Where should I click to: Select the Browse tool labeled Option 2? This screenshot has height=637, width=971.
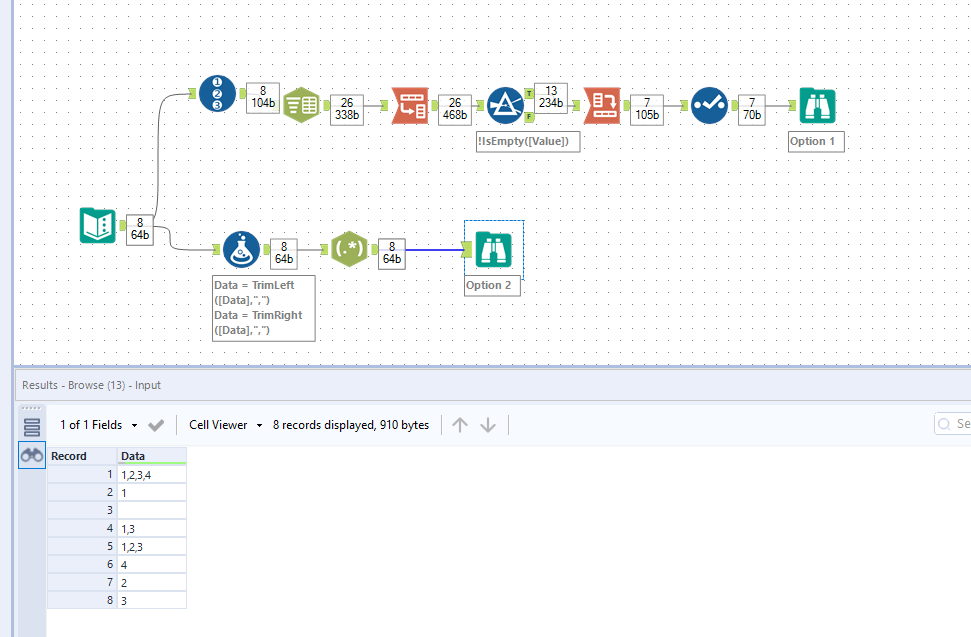(492, 249)
